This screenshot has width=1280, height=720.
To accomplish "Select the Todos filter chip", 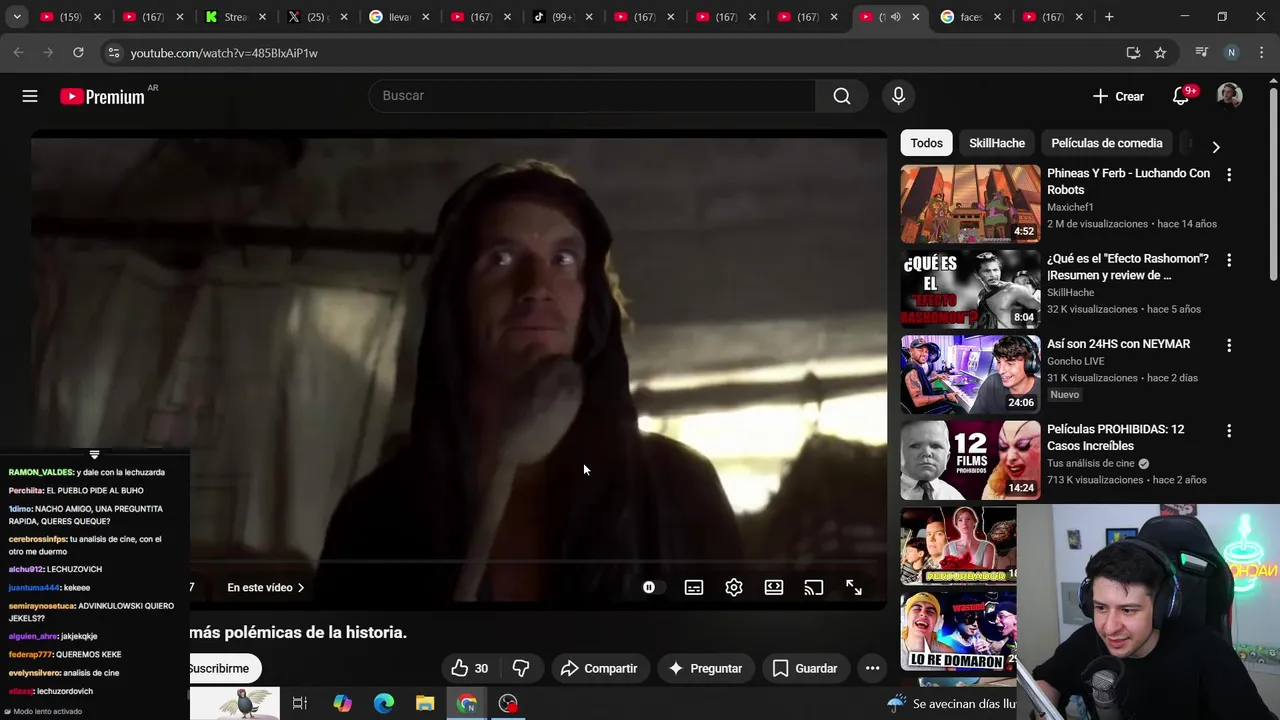I will (926, 143).
